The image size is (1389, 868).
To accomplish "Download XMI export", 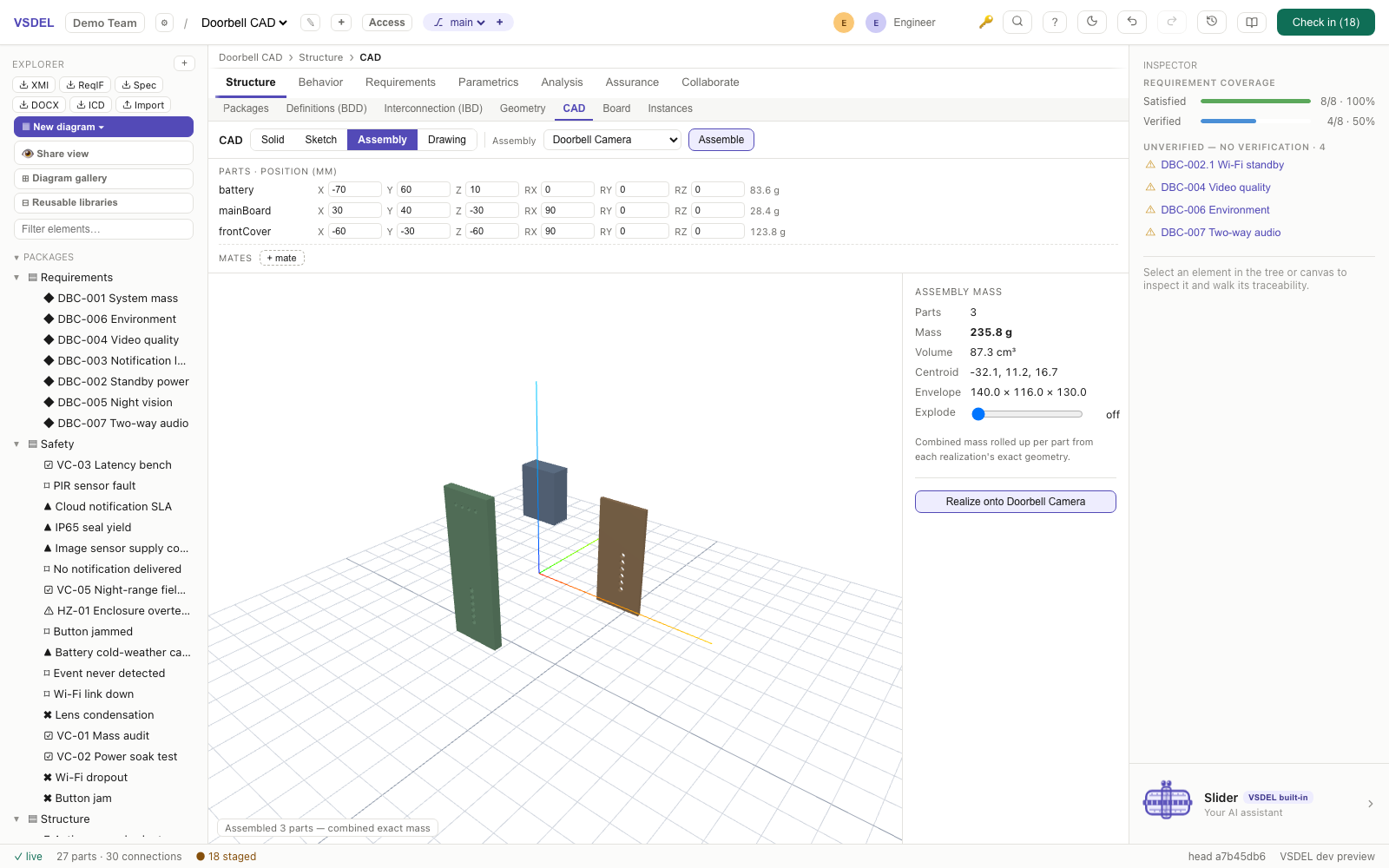I will click(34, 85).
